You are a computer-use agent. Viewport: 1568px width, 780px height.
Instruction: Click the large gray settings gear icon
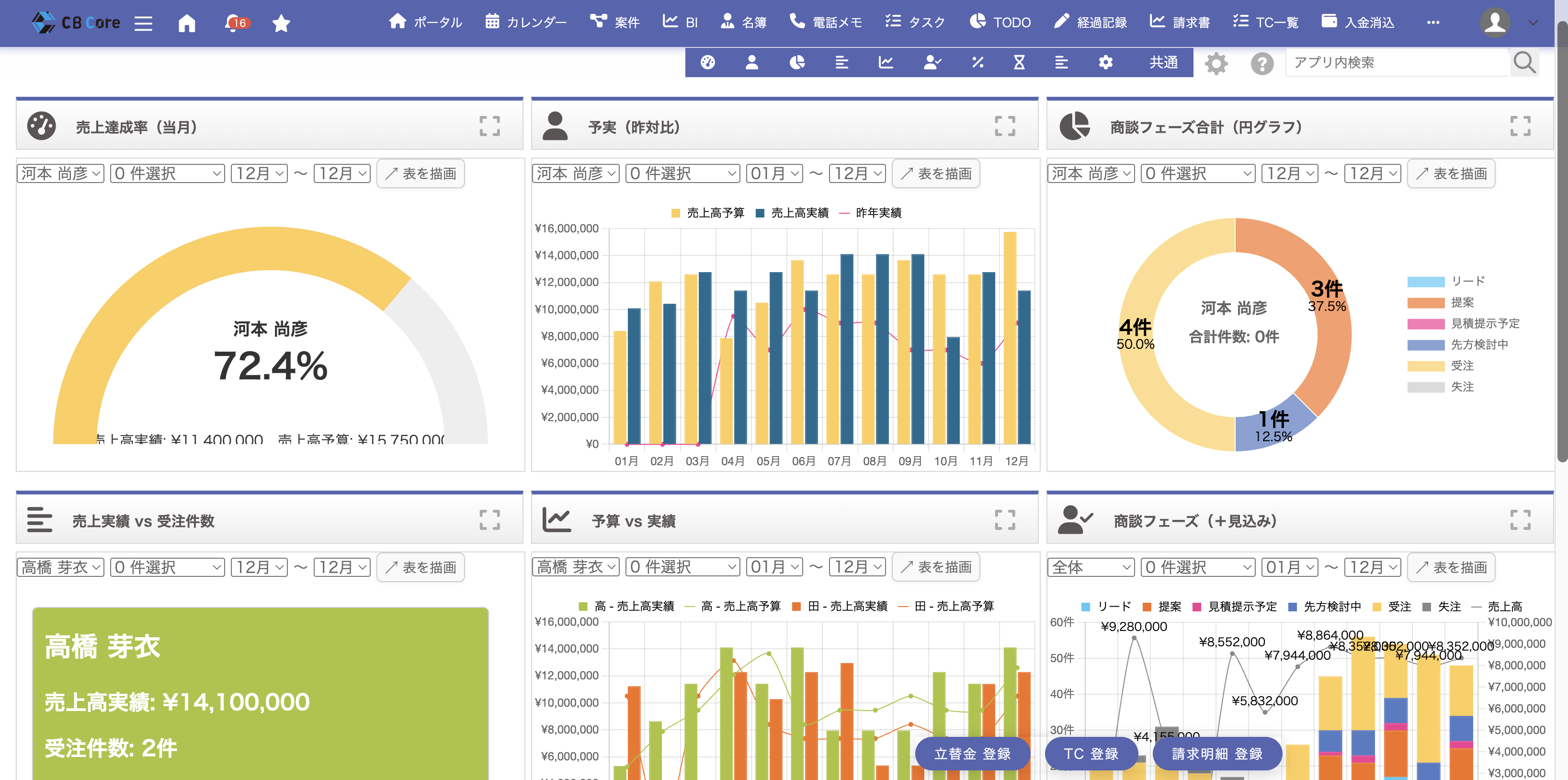coord(1216,63)
